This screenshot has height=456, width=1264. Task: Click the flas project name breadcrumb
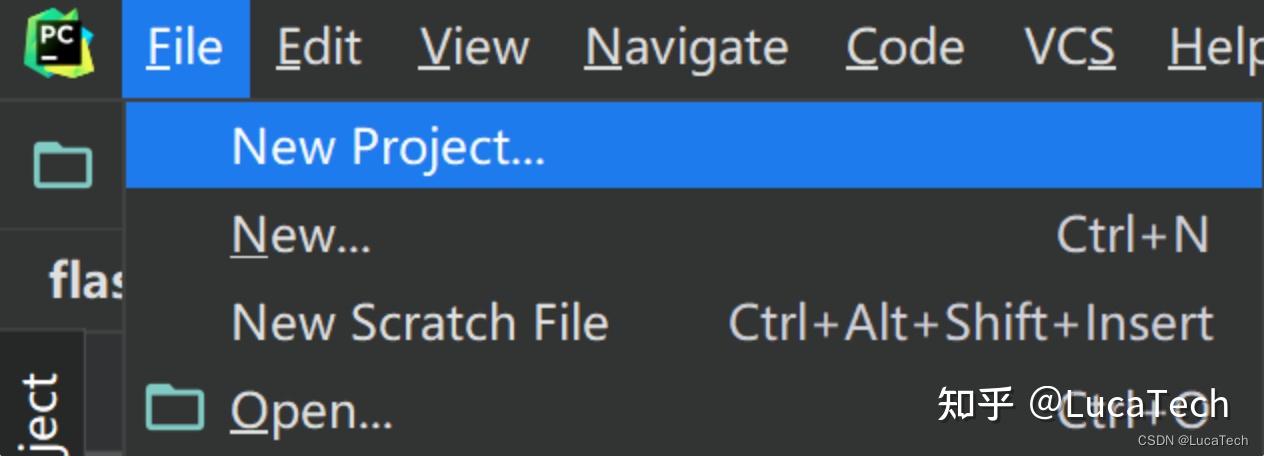[x=86, y=281]
